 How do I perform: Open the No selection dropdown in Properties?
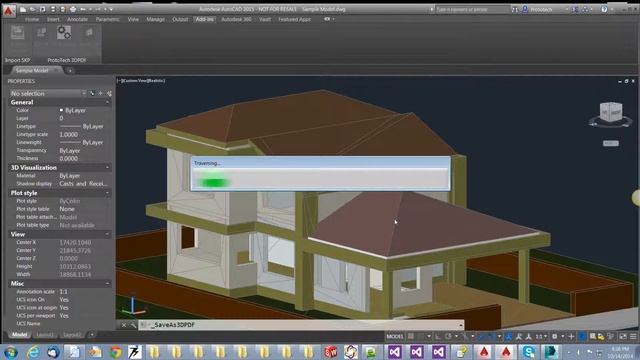(x=48, y=93)
